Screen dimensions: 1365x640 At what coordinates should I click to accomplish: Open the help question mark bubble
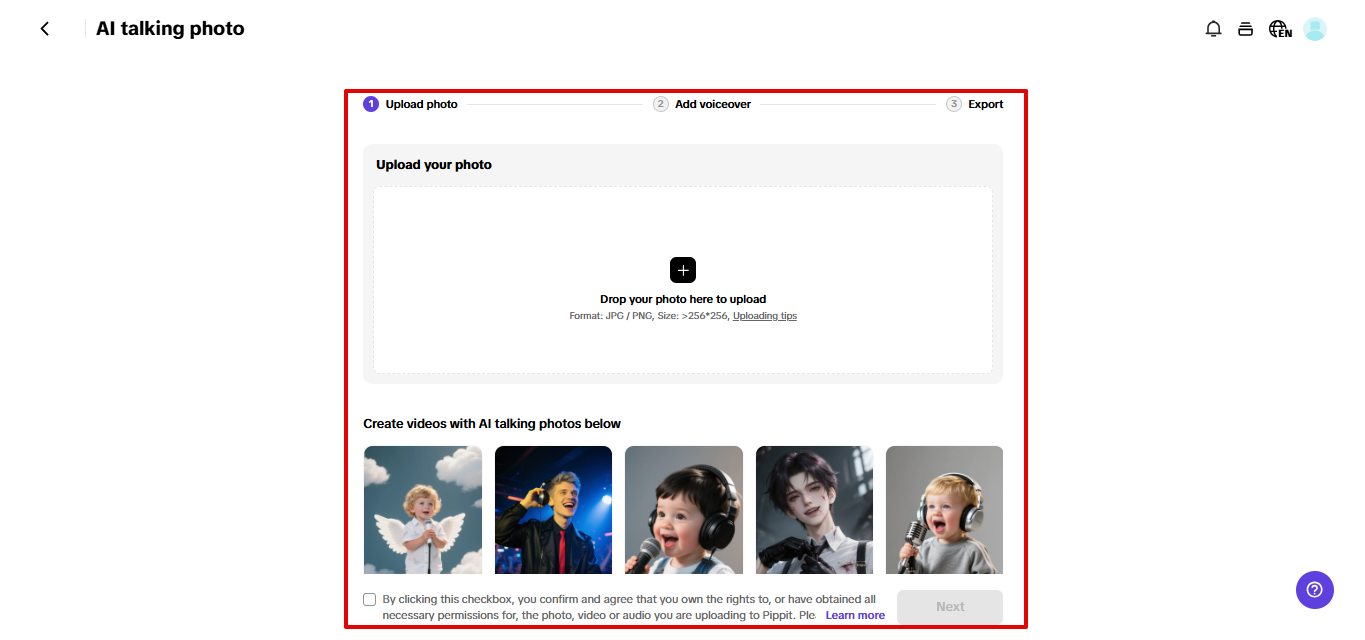(1314, 590)
